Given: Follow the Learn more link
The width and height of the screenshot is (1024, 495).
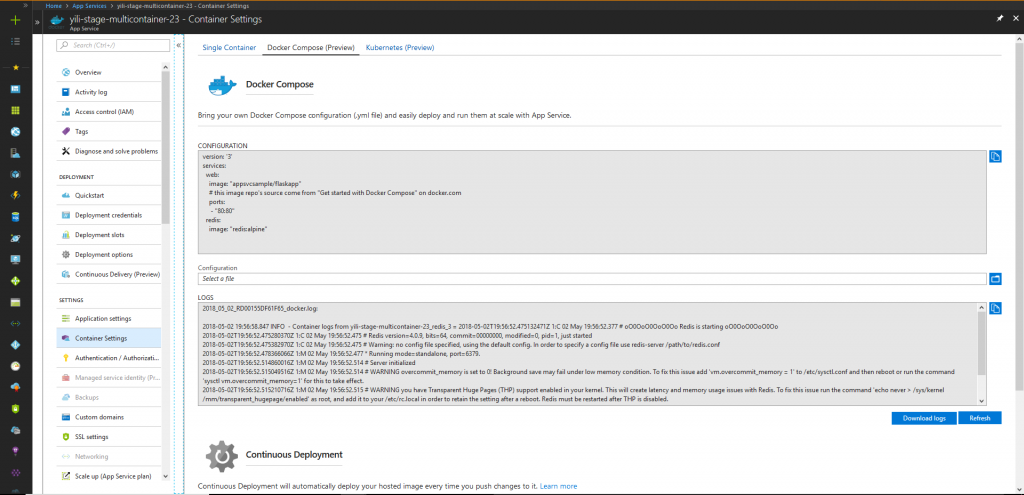Looking at the screenshot, I should [558, 486].
